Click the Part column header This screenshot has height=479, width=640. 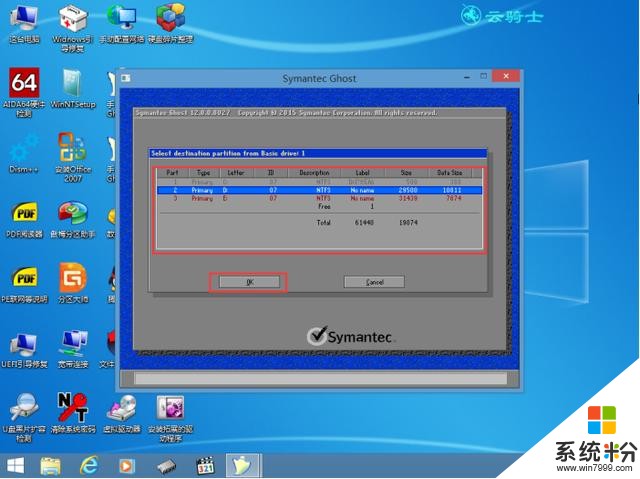pyautogui.click(x=172, y=173)
